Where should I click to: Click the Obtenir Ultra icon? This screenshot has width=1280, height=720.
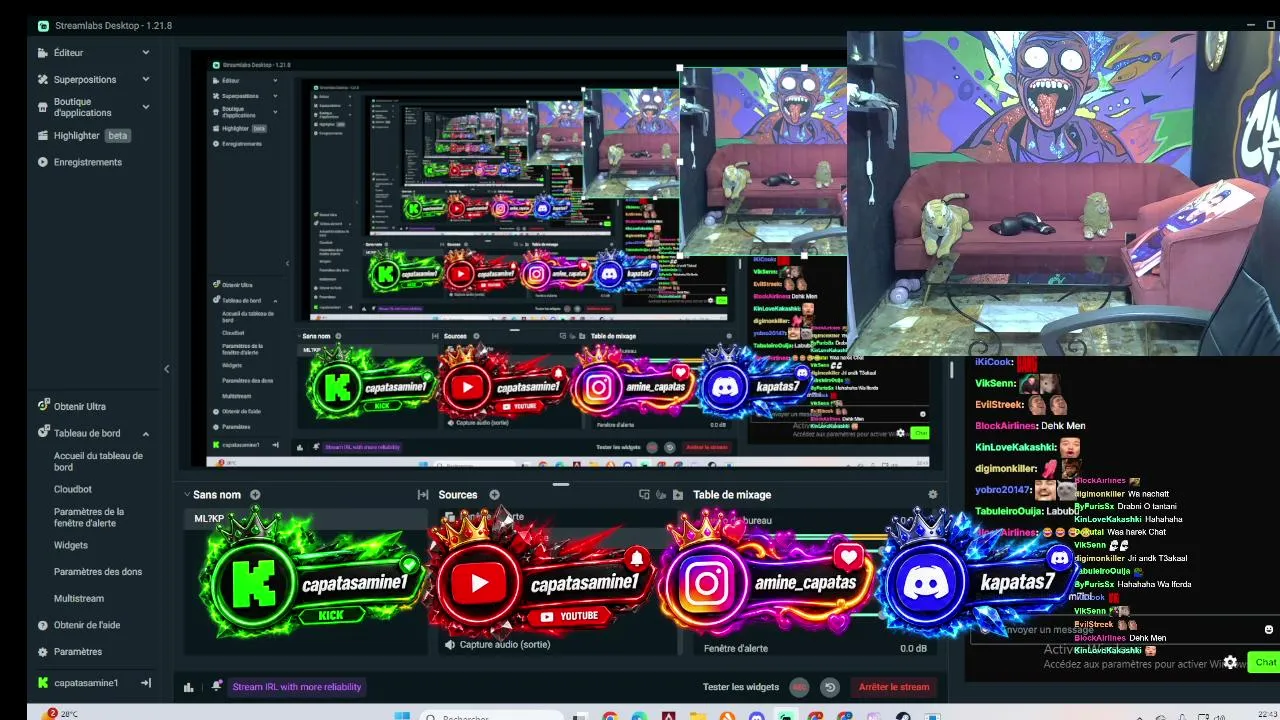pyautogui.click(x=43, y=406)
